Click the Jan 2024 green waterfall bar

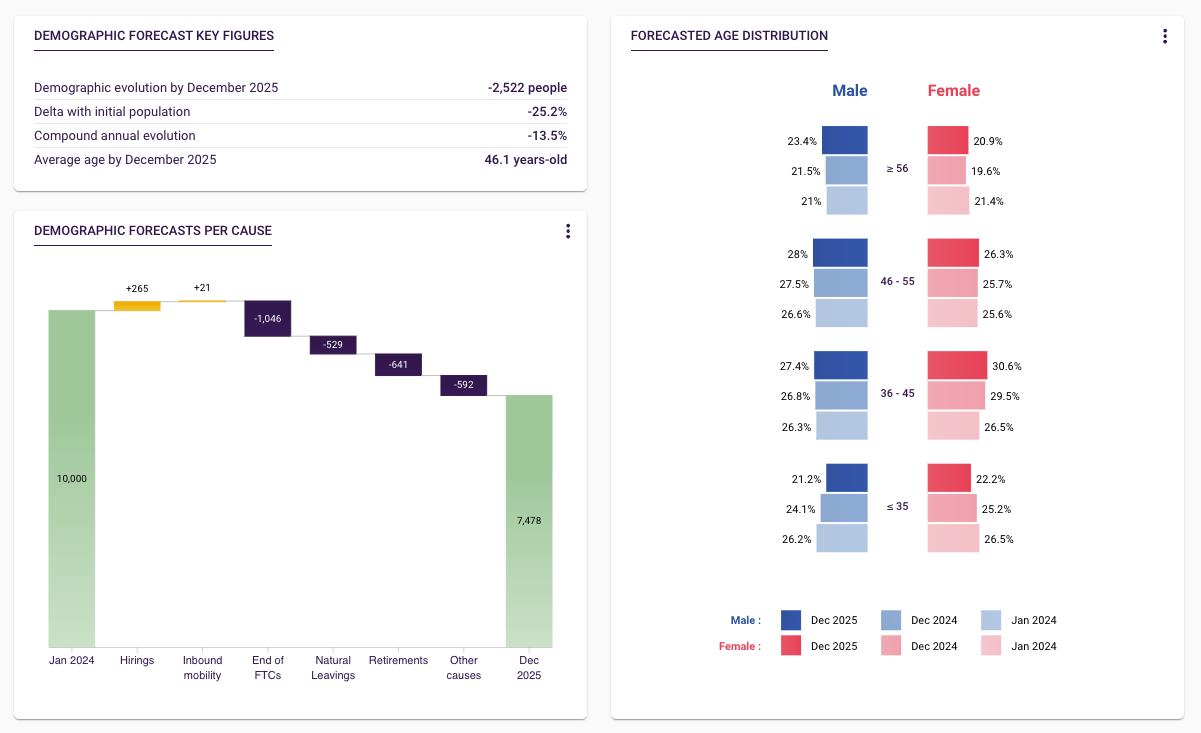pyautogui.click(x=72, y=478)
